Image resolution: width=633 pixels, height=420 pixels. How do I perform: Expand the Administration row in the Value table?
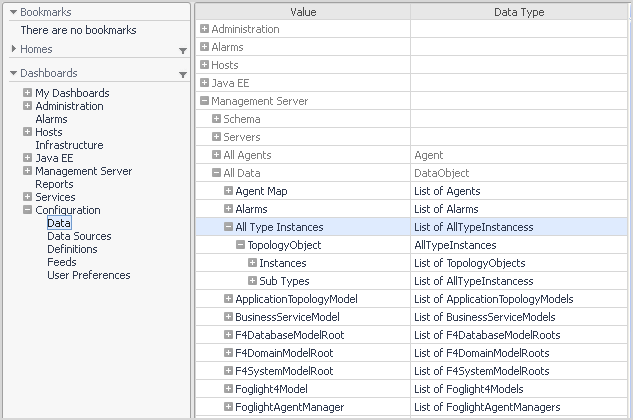click(204, 29)
